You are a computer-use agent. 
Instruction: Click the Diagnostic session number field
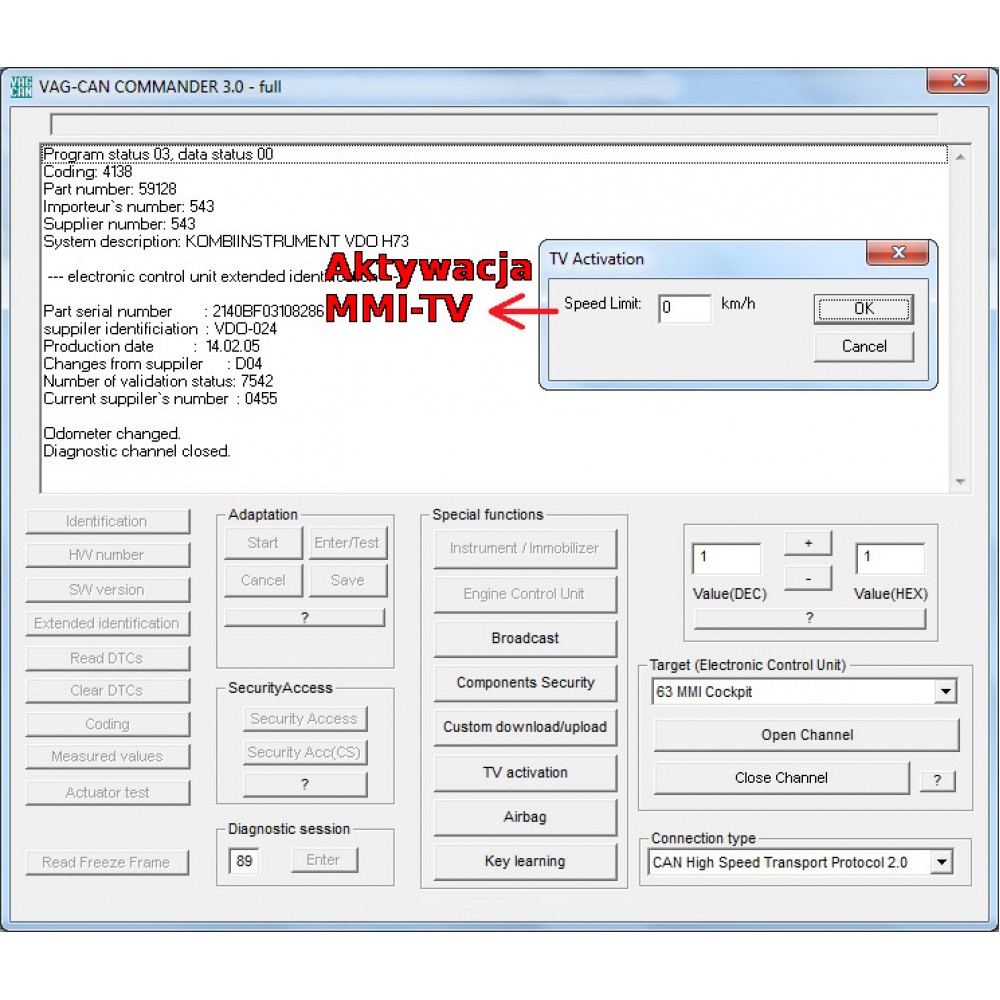click(243, 861)
